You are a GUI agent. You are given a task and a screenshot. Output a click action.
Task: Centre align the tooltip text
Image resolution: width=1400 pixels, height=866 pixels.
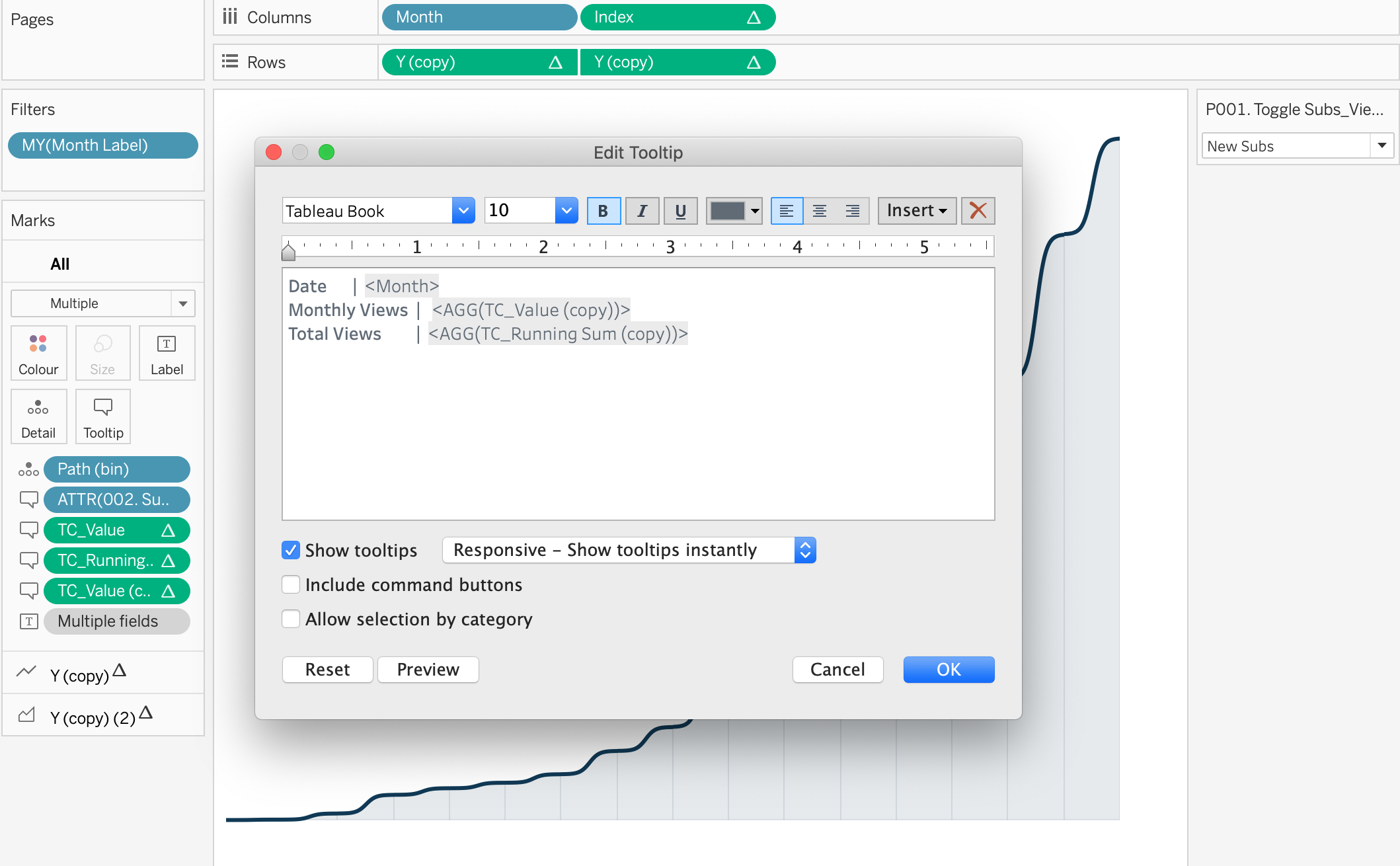820,211
